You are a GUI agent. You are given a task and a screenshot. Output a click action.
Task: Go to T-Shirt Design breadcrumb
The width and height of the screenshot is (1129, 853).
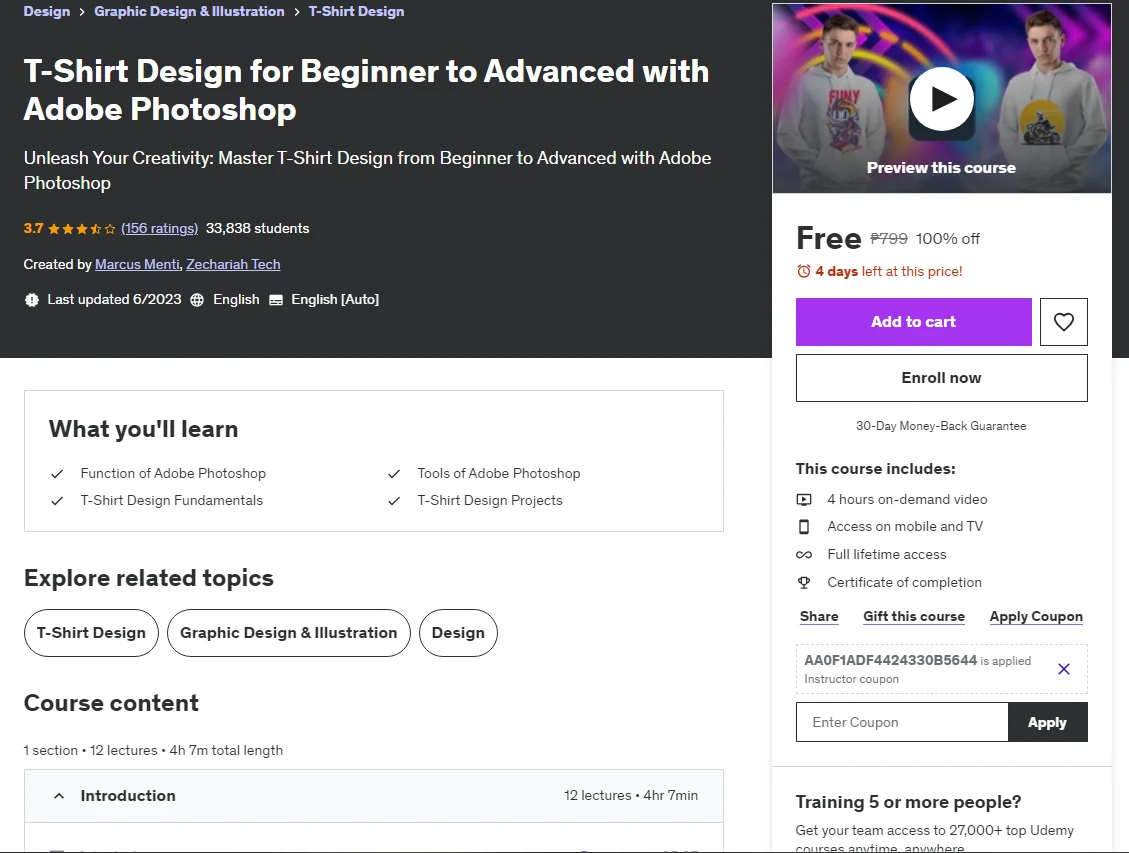coord(356,12)
